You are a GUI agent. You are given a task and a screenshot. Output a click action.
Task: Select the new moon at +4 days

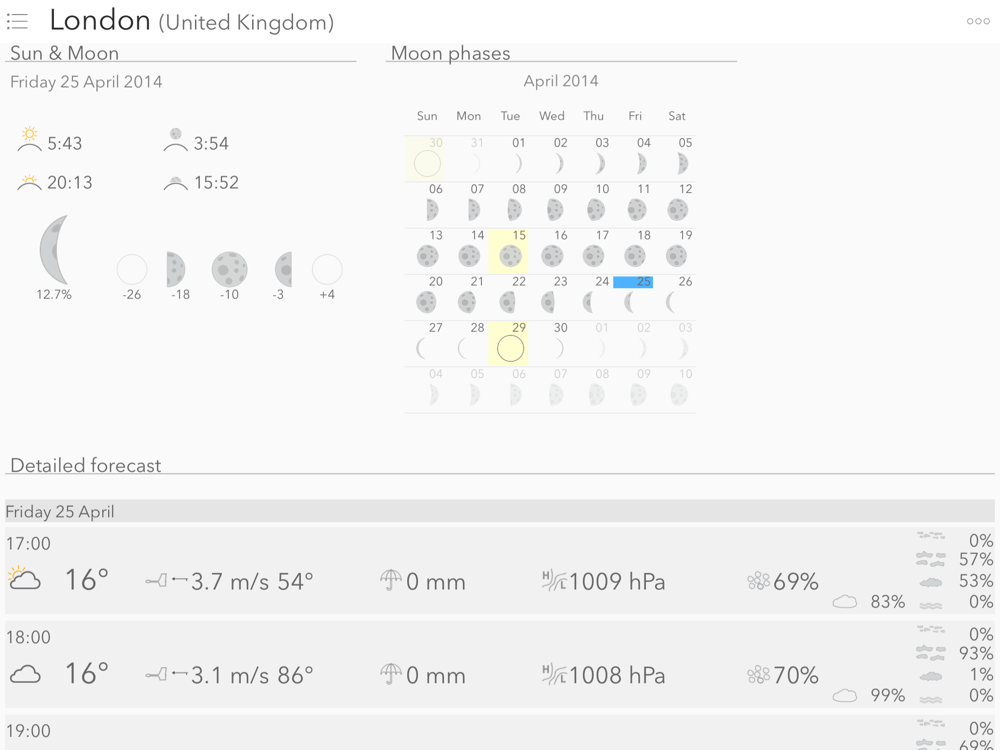click(x=327, y=269)
